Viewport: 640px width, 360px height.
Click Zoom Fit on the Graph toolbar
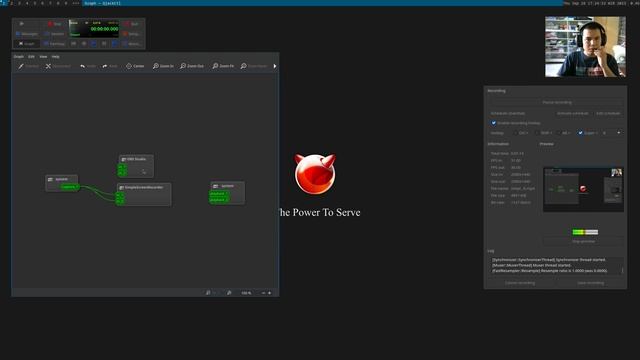pyautogui.click(x=223, y=66)
